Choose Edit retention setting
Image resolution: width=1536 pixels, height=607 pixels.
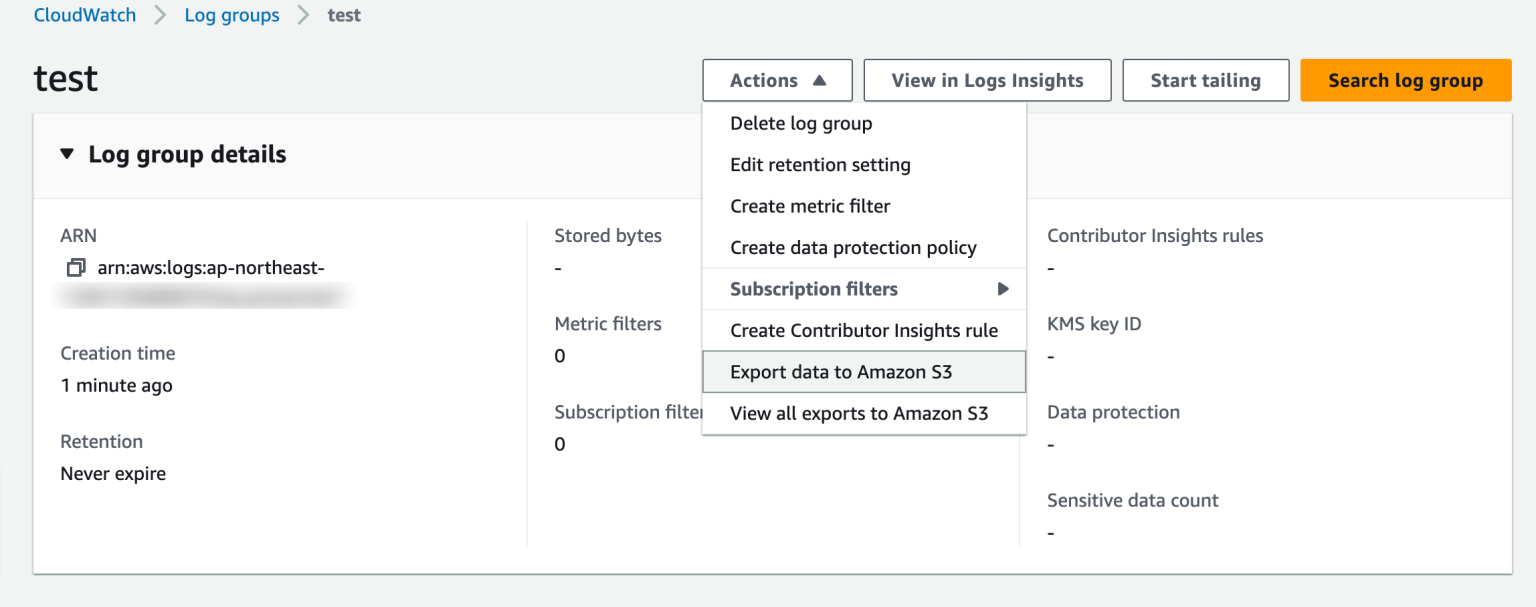pos(820,165)
